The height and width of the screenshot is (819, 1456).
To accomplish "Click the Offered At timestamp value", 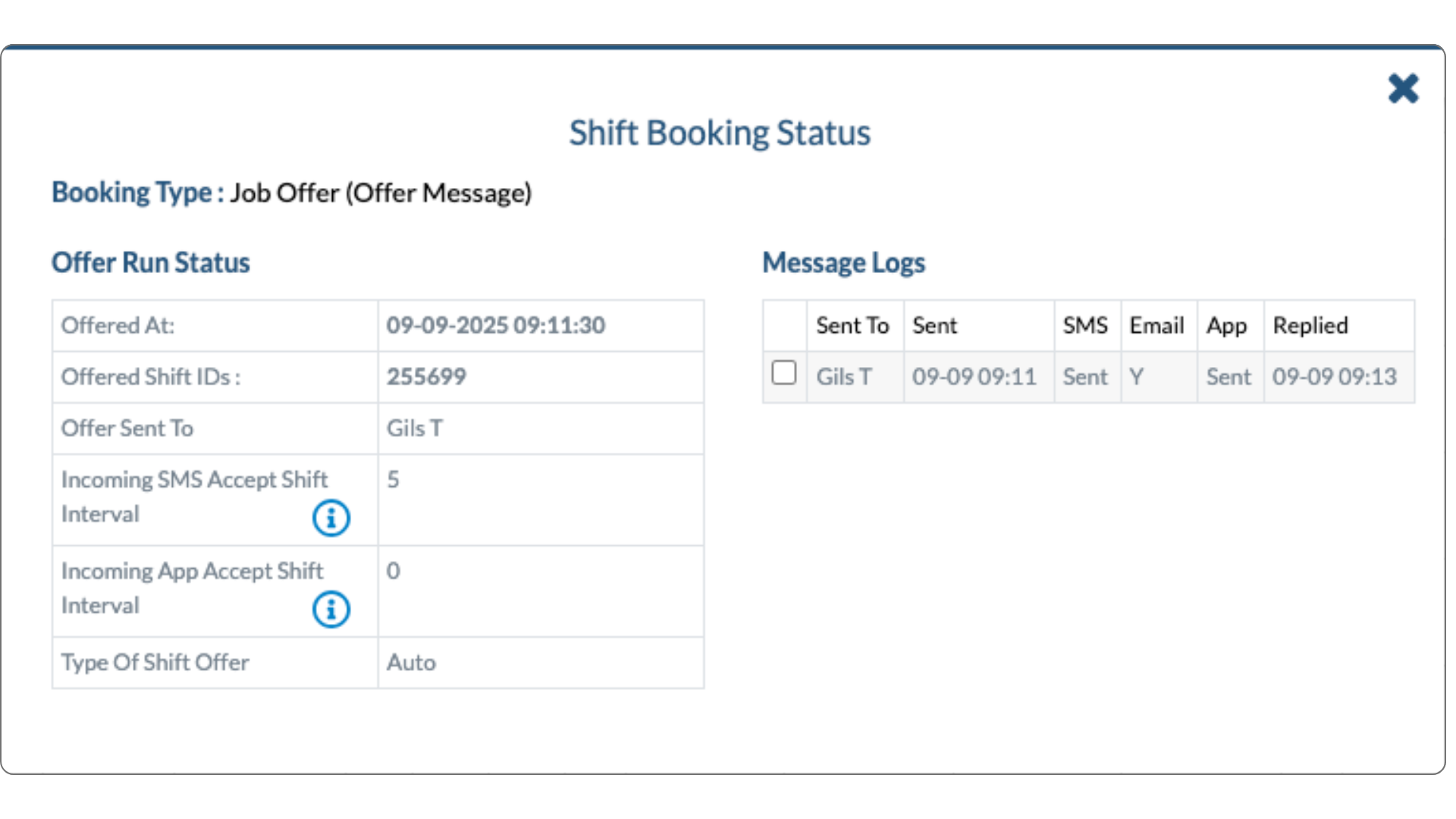I will [x=496, y=325].
